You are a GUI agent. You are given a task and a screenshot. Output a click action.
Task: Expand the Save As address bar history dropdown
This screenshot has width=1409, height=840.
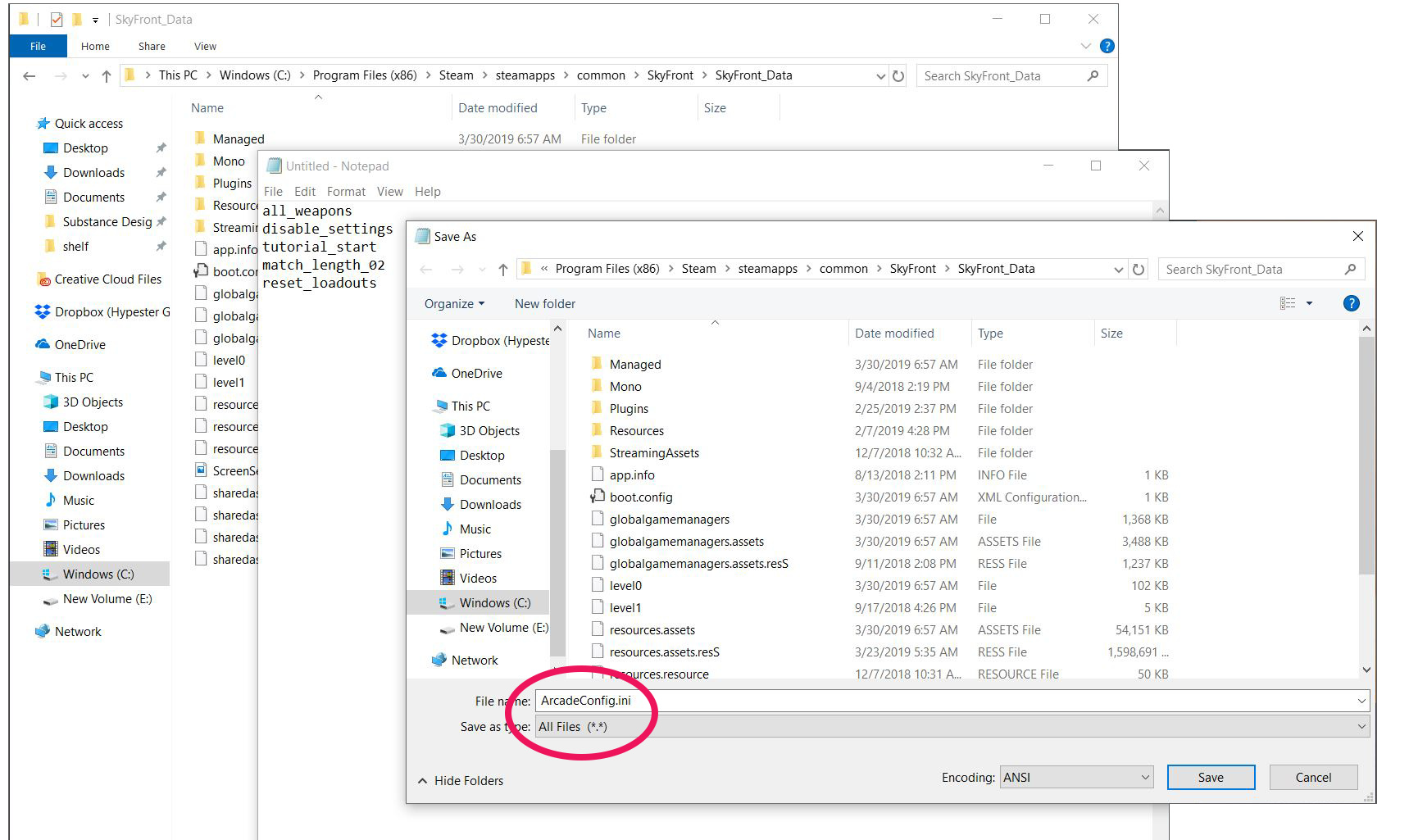[x=1119, y=269]
